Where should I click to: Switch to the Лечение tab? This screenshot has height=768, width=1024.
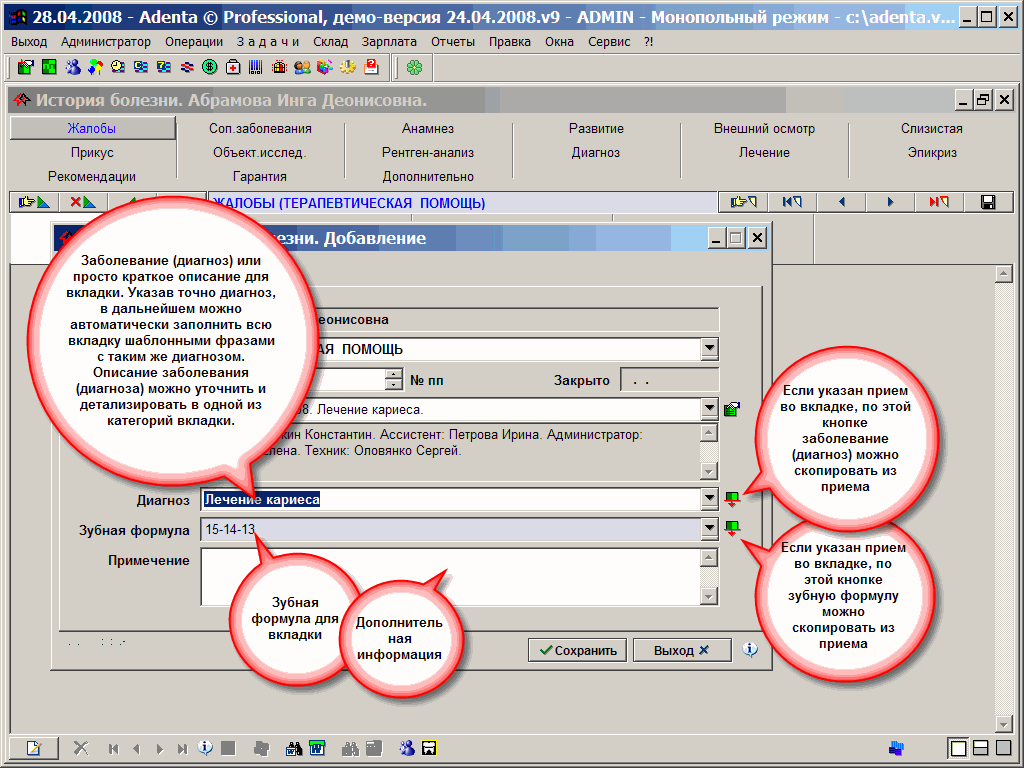click(x=764, y=153)
